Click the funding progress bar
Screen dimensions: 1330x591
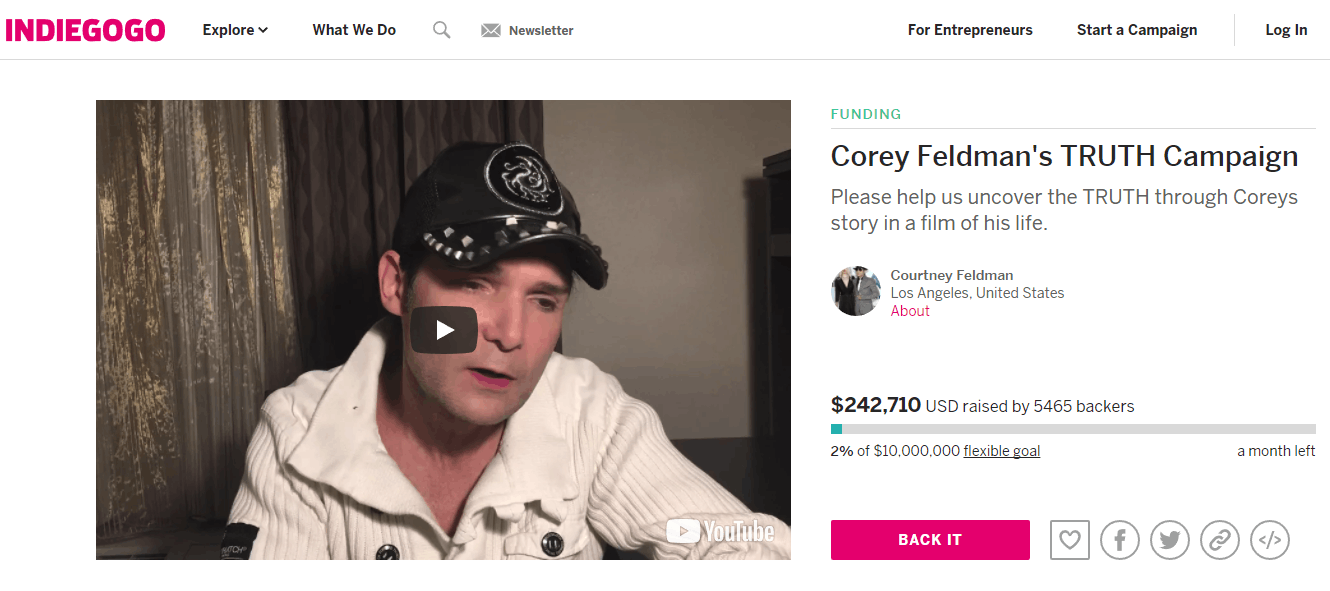(x=1073, y=429)
